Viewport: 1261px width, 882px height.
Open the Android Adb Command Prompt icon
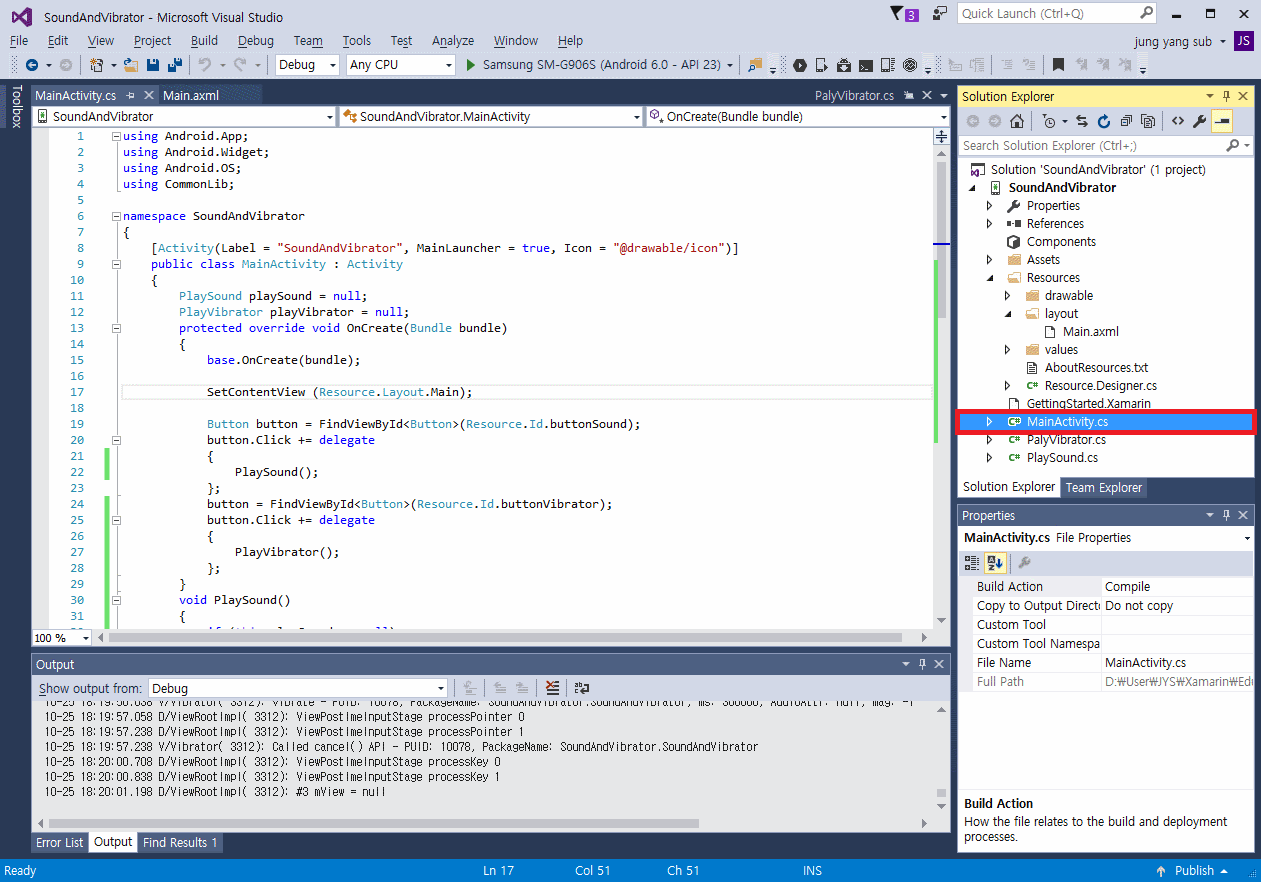tap(865, 65)
